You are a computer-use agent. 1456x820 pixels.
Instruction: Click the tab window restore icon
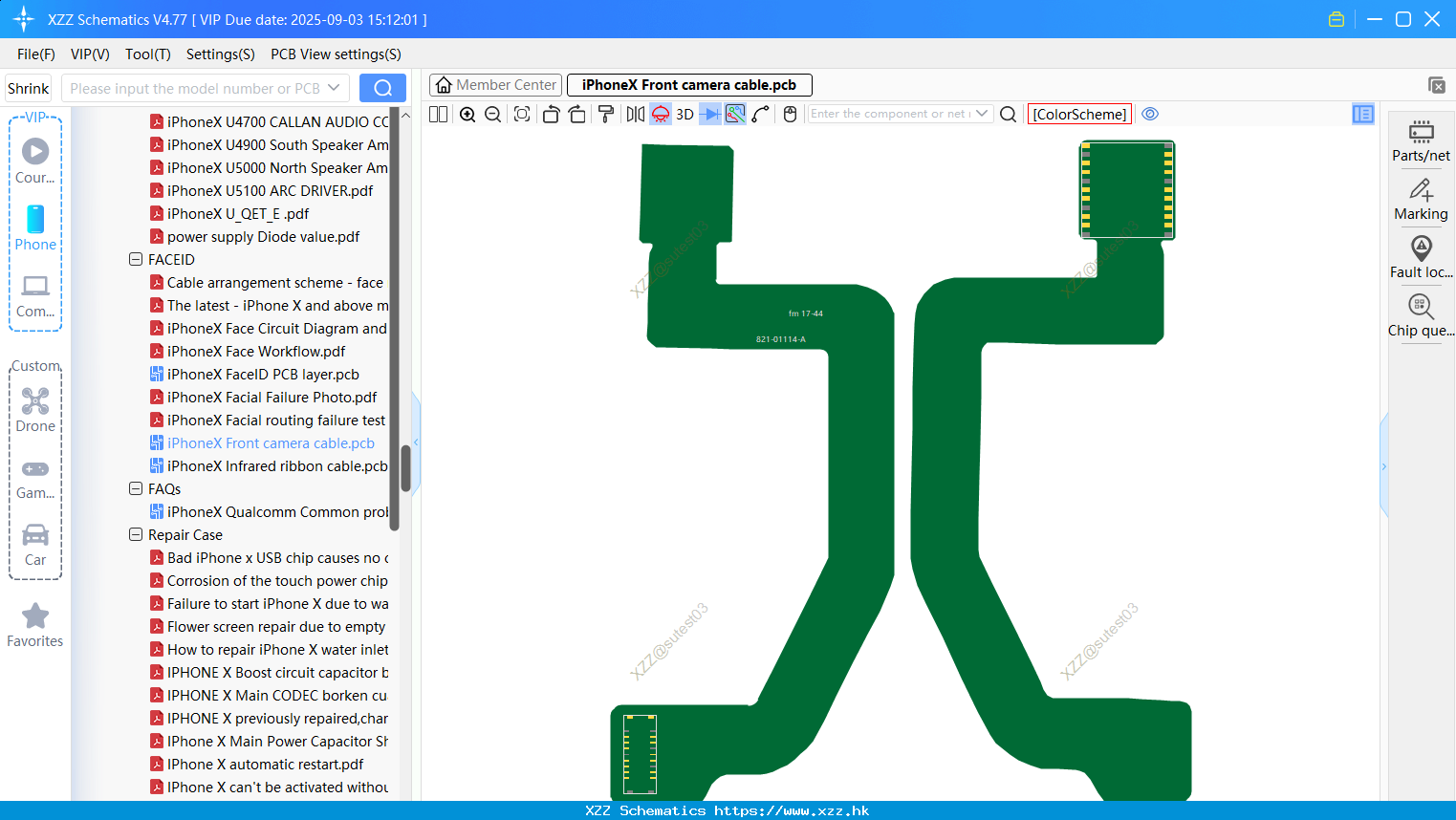1436,85
